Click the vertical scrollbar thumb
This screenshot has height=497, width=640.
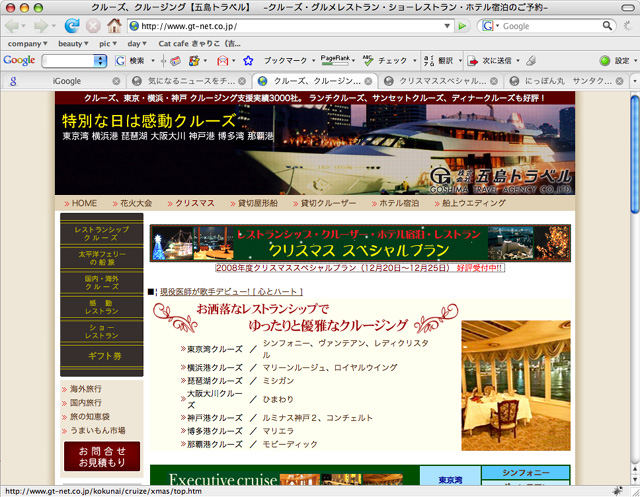[x=635, y=154]
